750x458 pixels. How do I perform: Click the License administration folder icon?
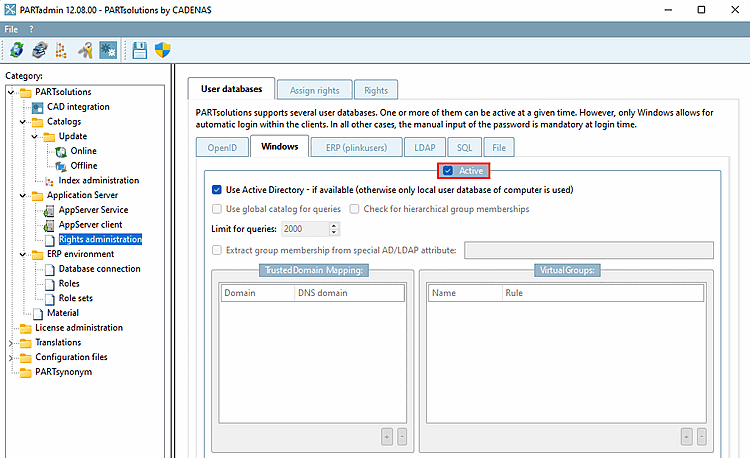[x=26, y=328]
